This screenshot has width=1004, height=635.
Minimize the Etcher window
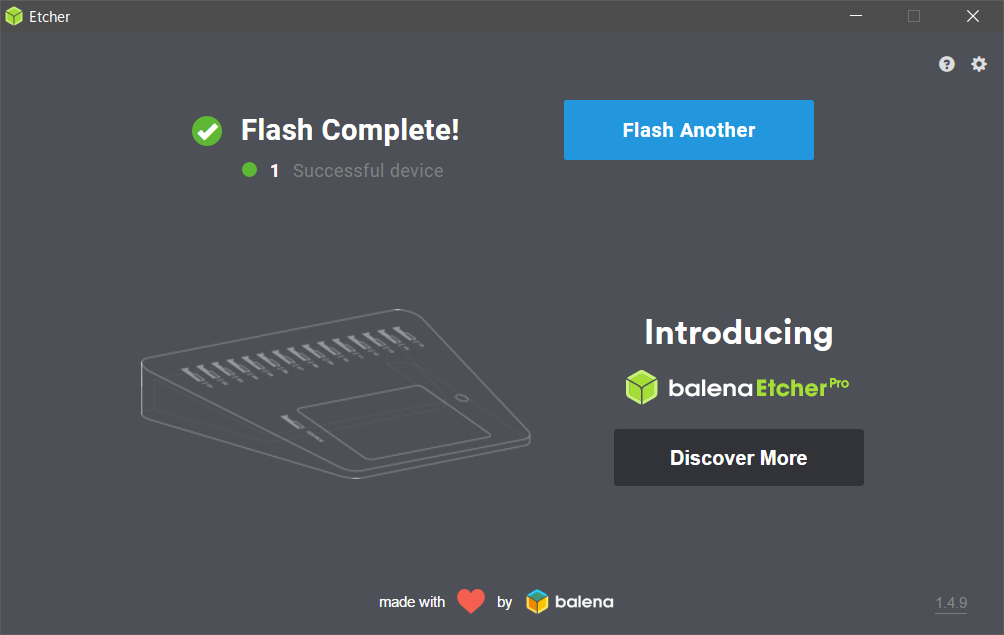coord(856,16)
